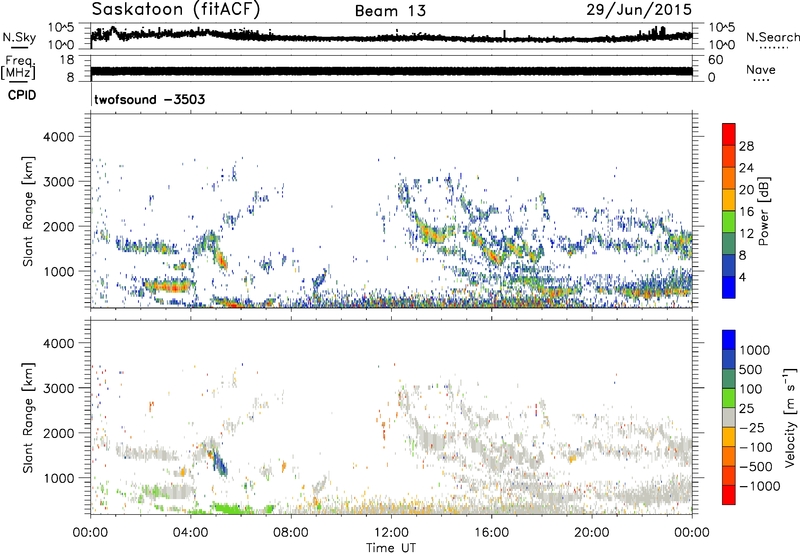The width and height of the screenshot is (800, 554).
Task: Click the black frequency band in the Freq panel
Action: [391, 71]
